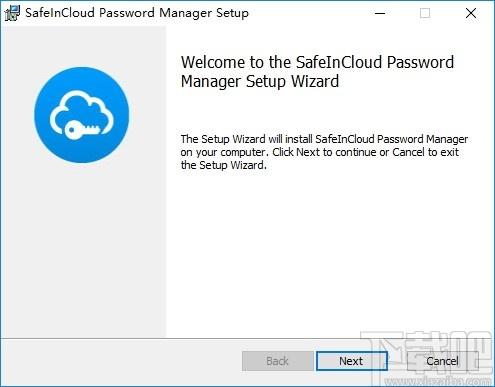
Task: Click the installer icon in the title bar
Action: (x=12, y=13)
